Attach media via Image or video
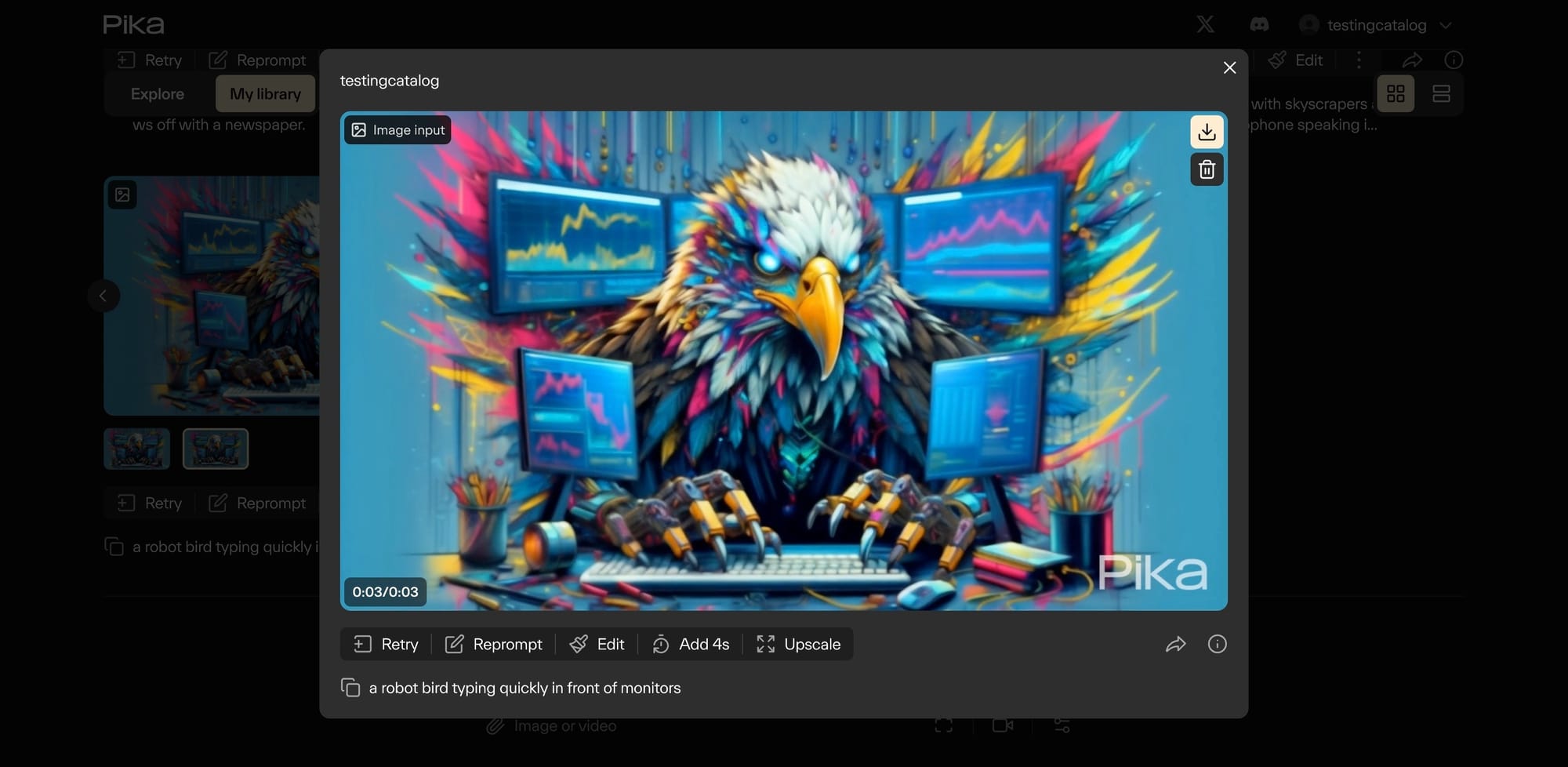Screen dimensions: 1568x767 coord(551,726)
